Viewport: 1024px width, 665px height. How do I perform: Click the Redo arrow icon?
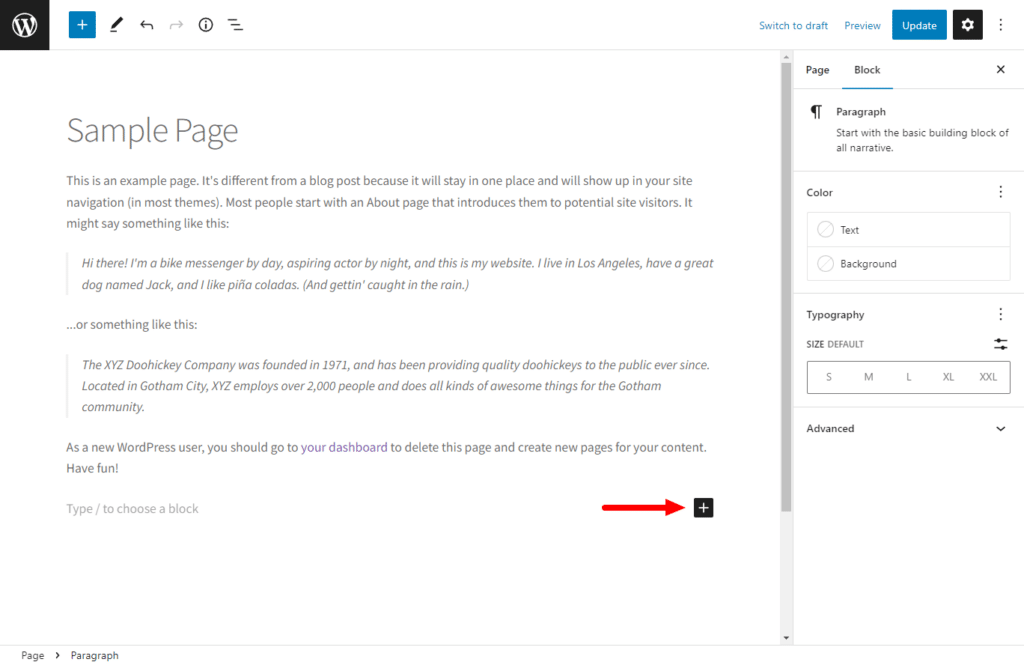tap(175, 24)
